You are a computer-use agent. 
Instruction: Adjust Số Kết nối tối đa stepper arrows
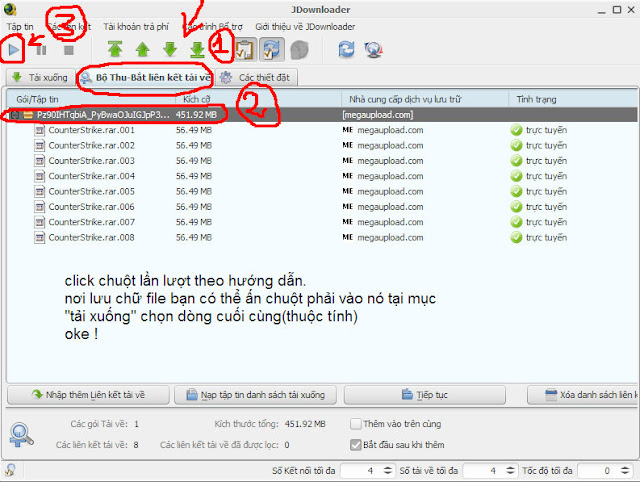coord(388,471)
